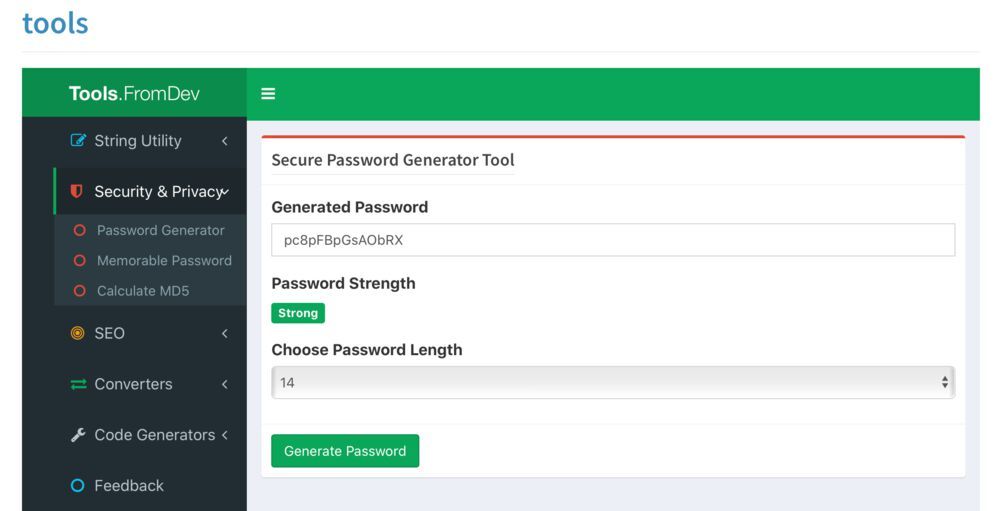The height and width of the screenshot is (511, 1000).
Task: Click the Generated Password text field
Action: coord(613,240)
